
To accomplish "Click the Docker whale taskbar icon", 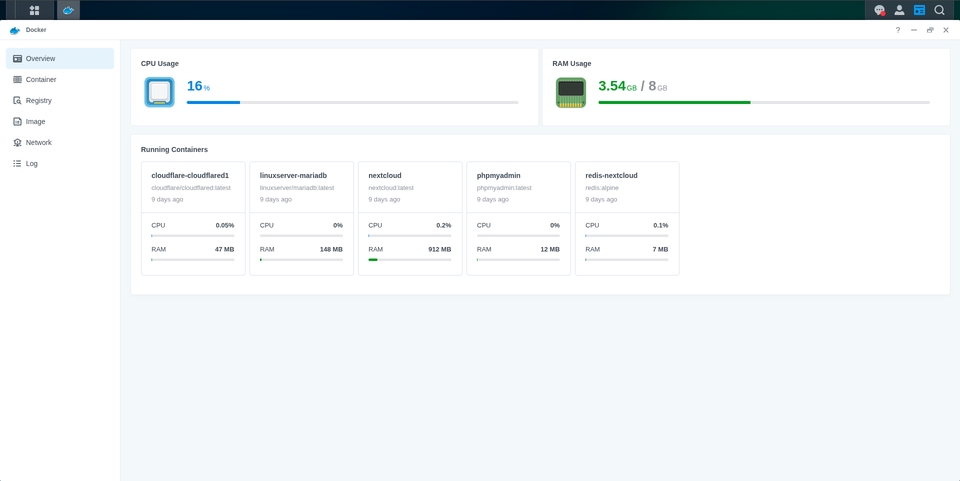I will (x=69, y=10).
